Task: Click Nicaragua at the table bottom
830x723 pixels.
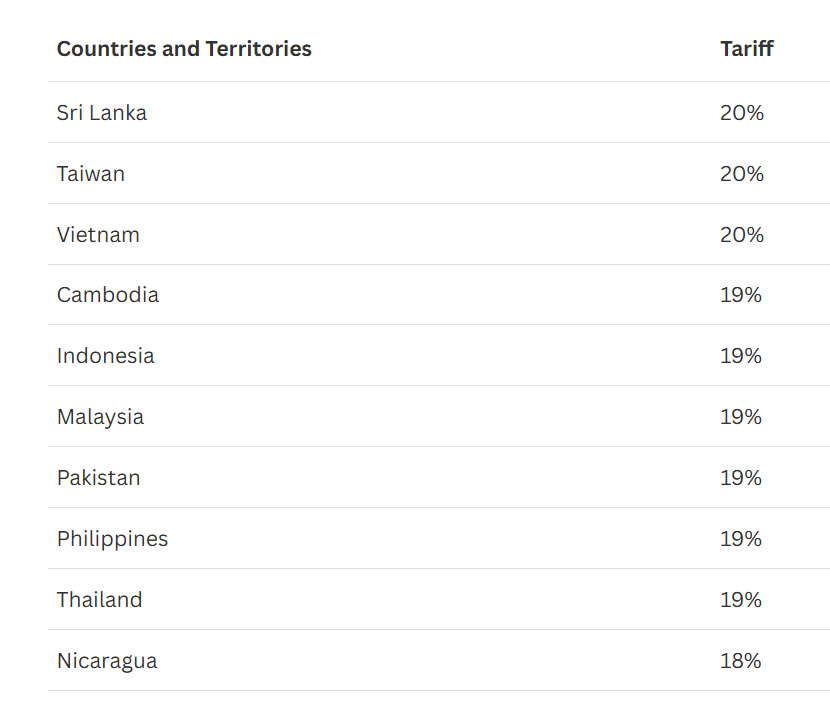Action: pyautogui.click(x=107, y=661)
